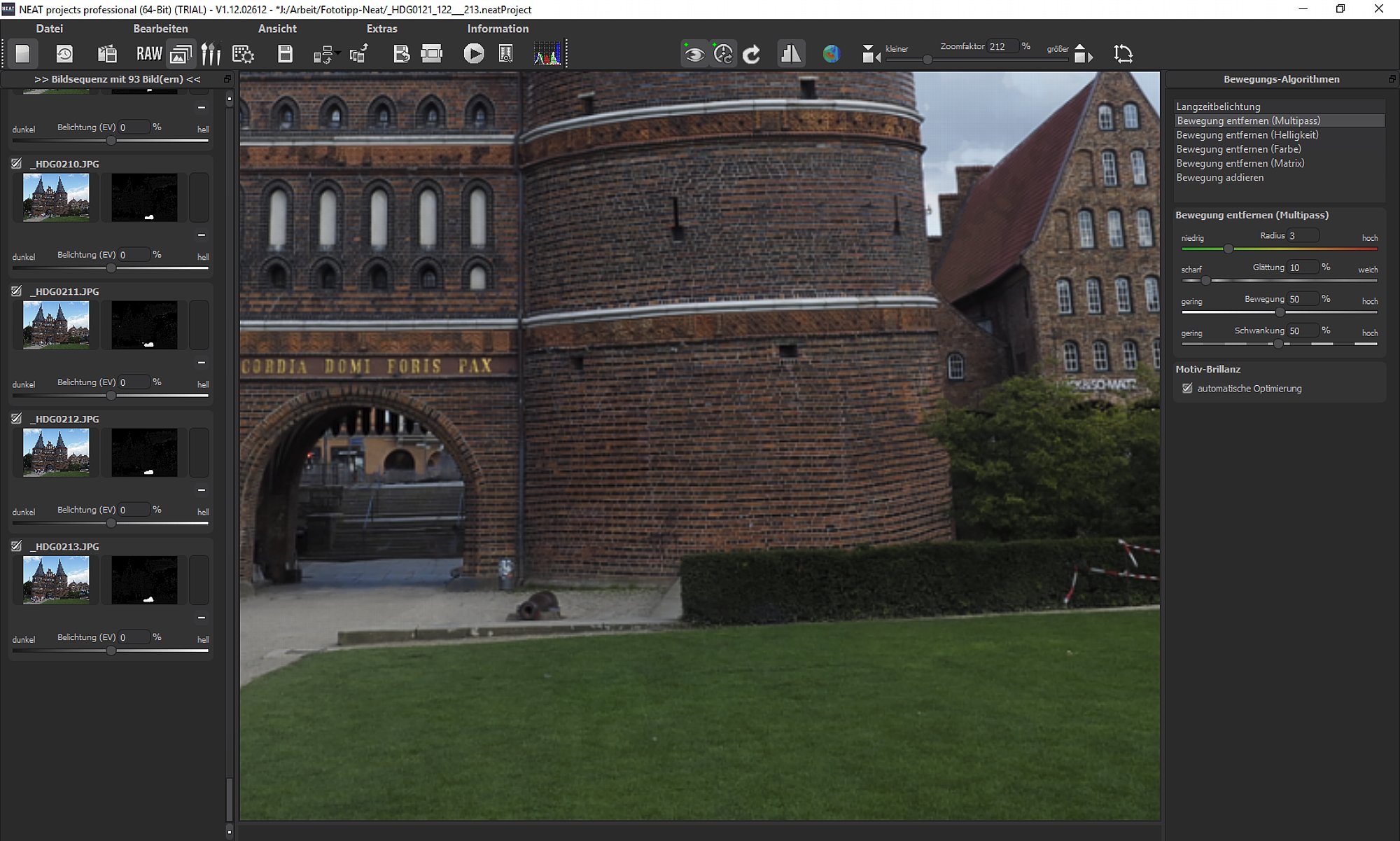
Task: Select Bewegung addieren algorithm
Action: 1280,178
